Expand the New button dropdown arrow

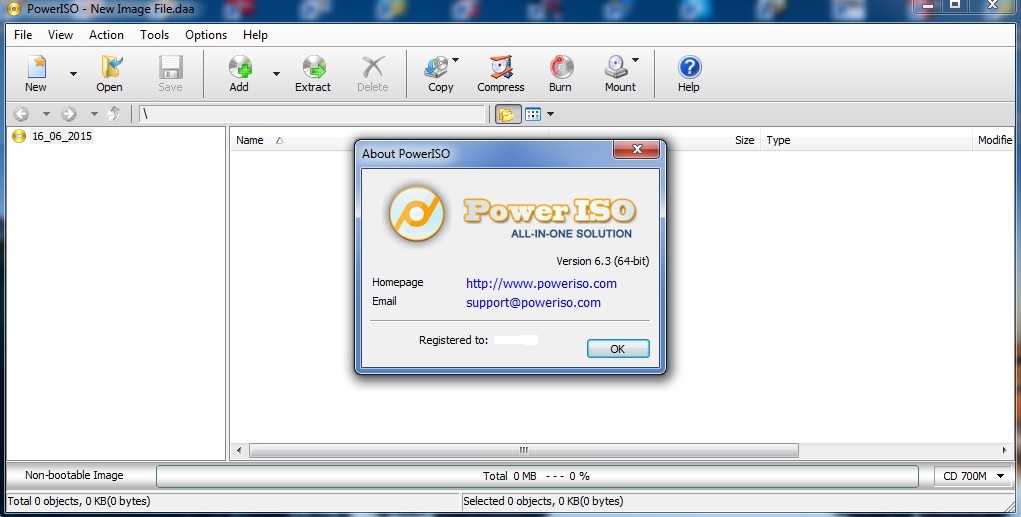(73, 74)
